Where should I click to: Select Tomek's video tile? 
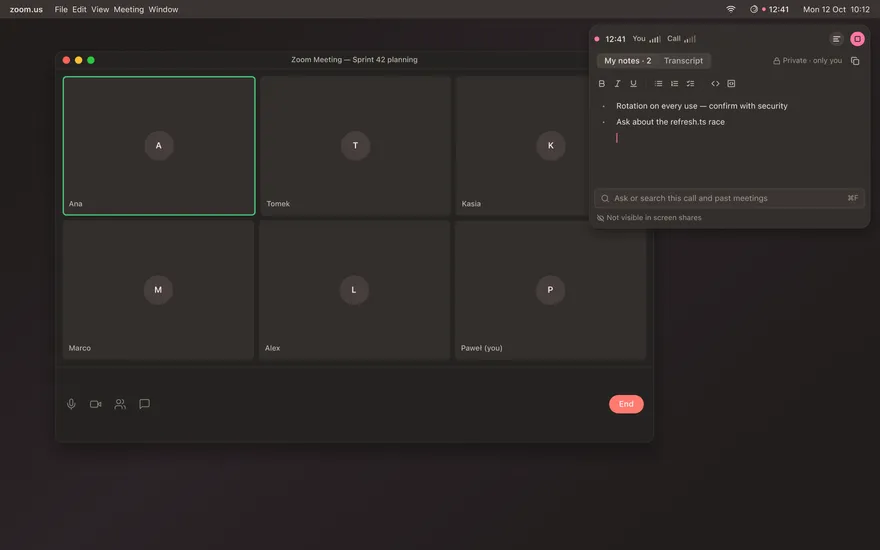(x=355, y=146)
